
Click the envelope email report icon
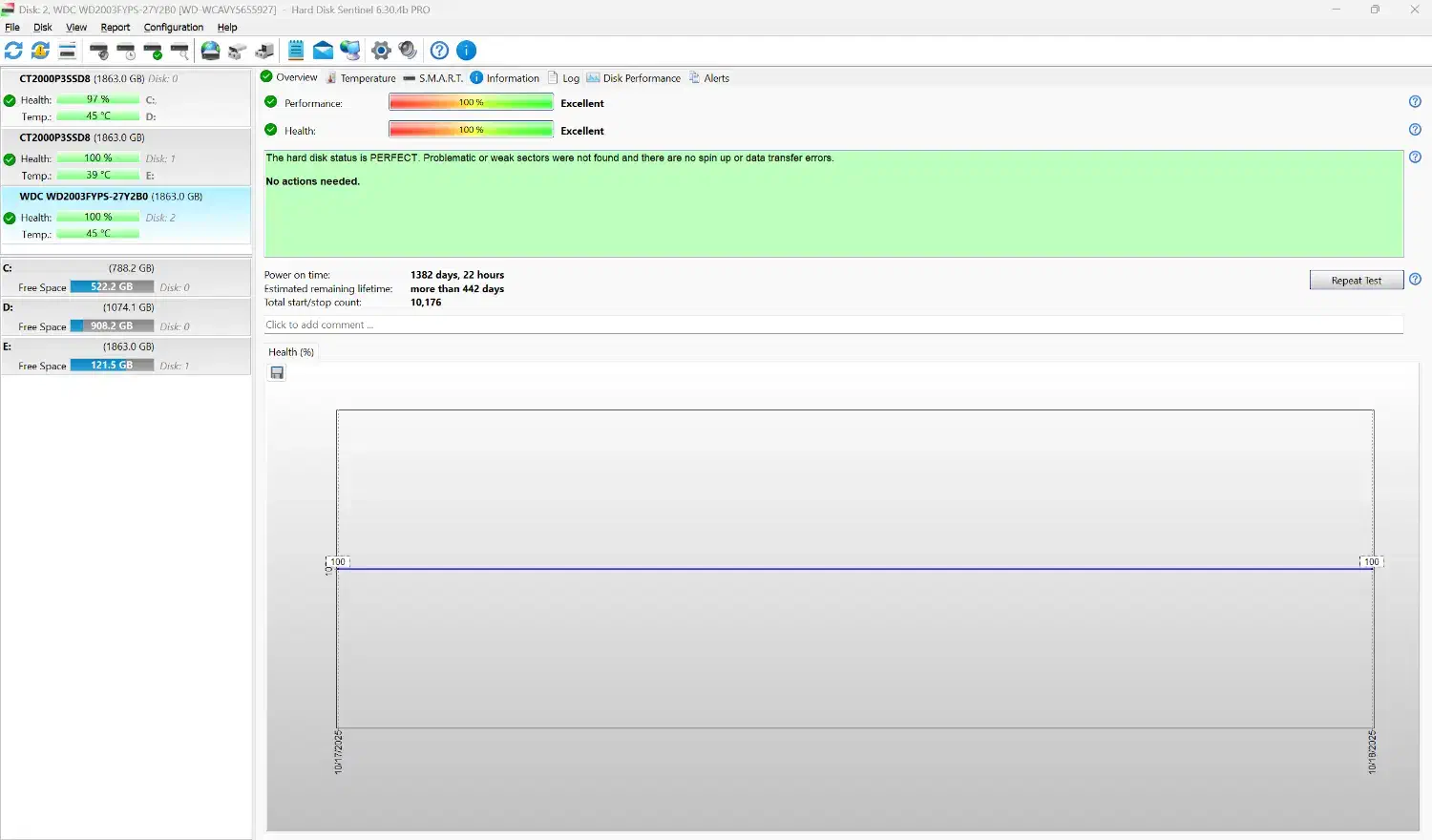click(x=324, y=51)
